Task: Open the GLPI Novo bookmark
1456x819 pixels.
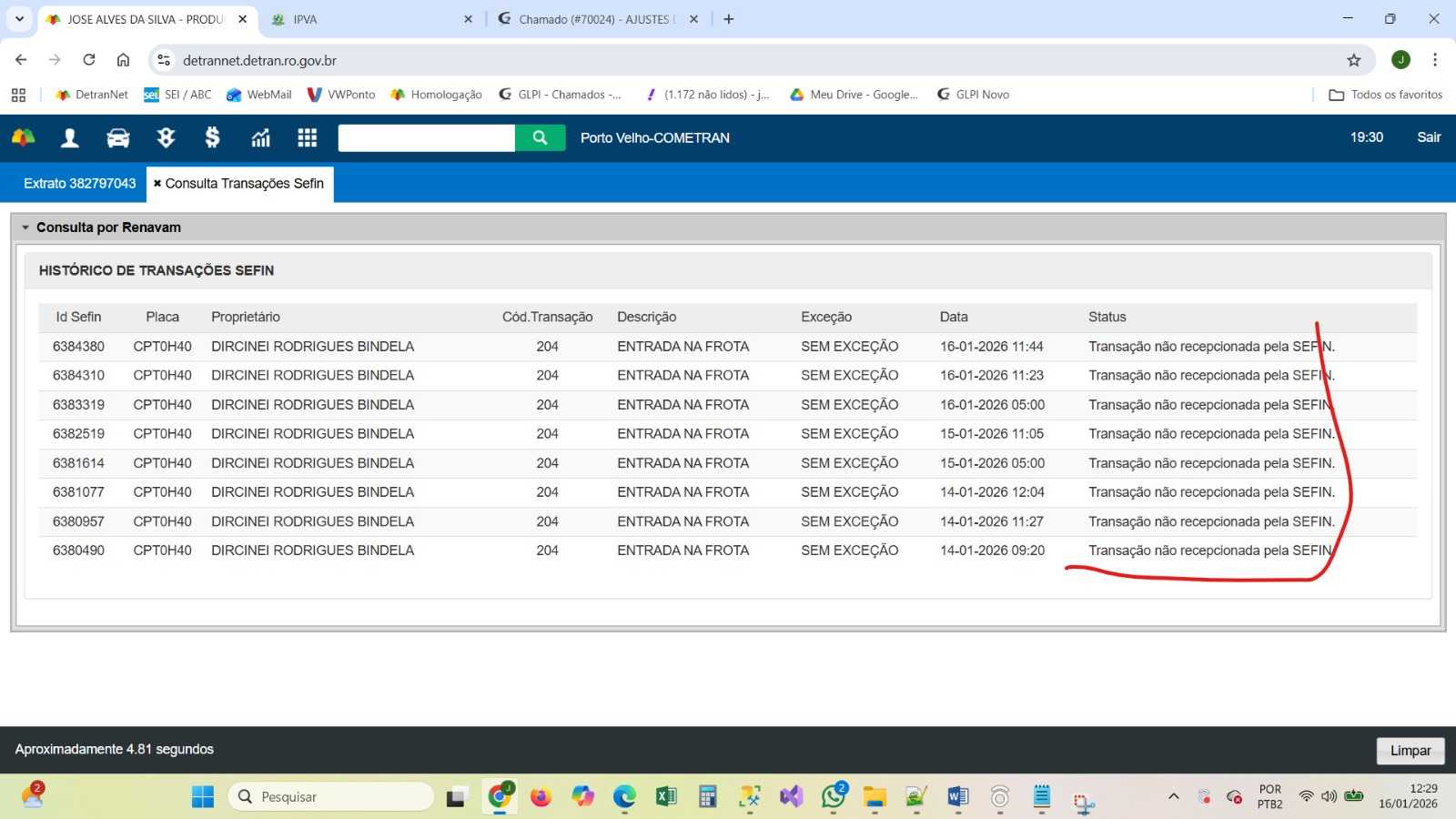Action: pyautogui.click(x=973, y=95)
